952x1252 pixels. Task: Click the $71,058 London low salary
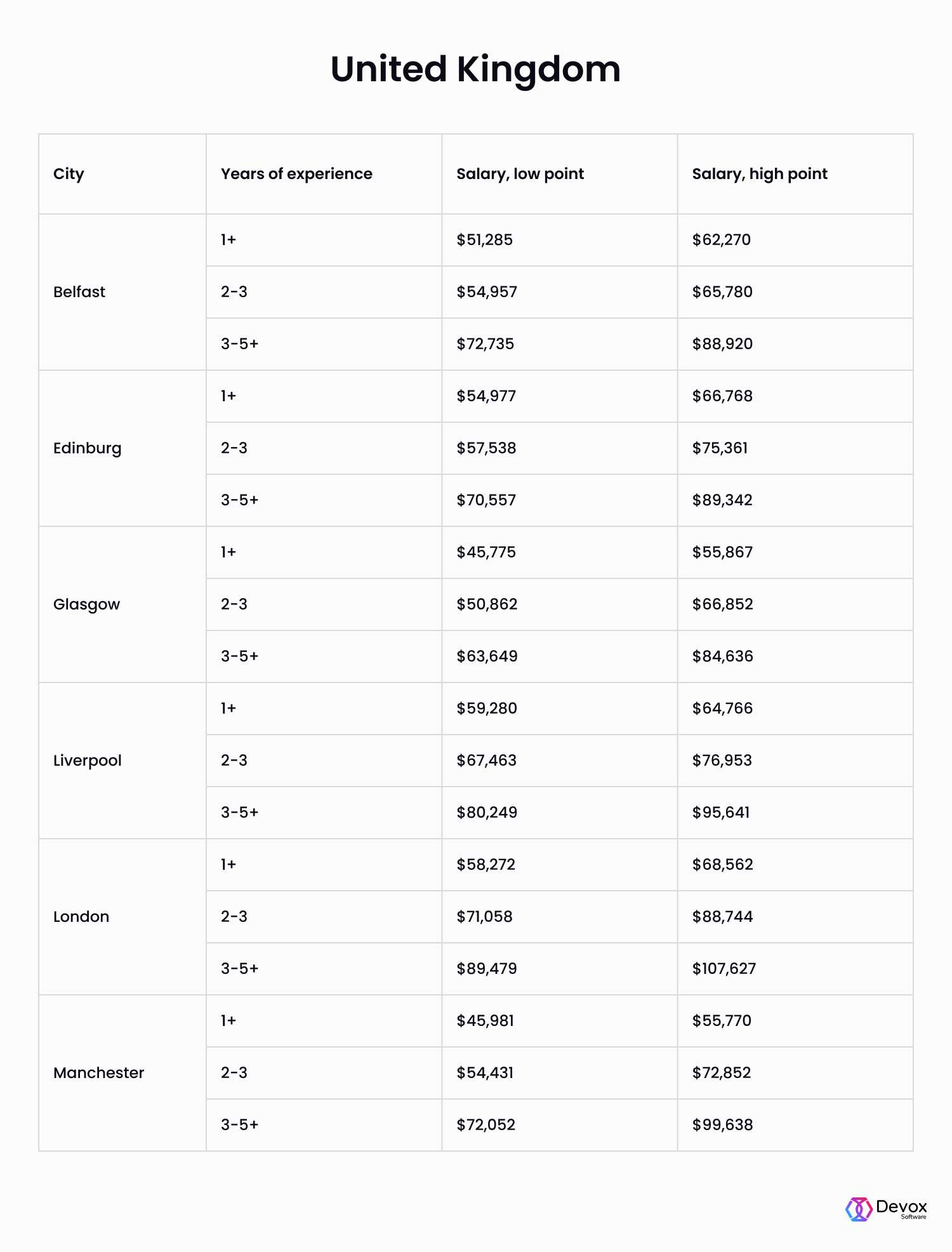(484, 917)
